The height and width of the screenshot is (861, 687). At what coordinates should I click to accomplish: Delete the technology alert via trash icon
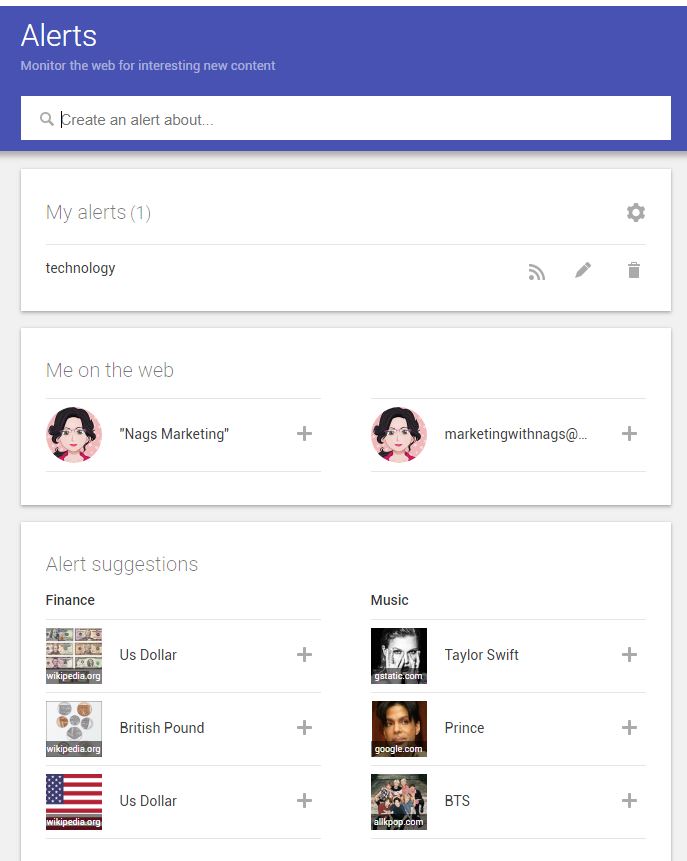coord(634,270)
